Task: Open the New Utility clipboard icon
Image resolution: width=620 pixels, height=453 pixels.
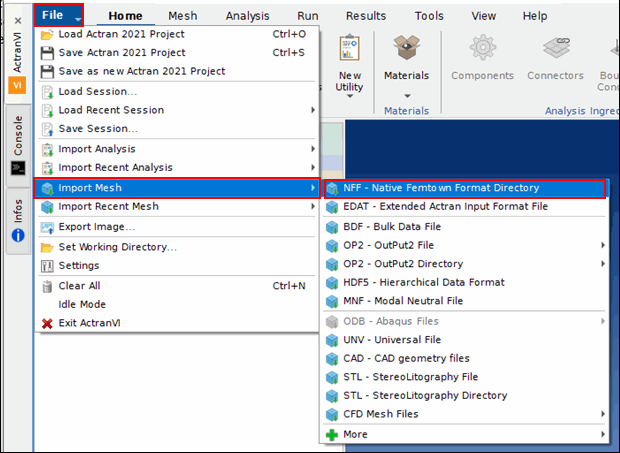Action: 350,48
